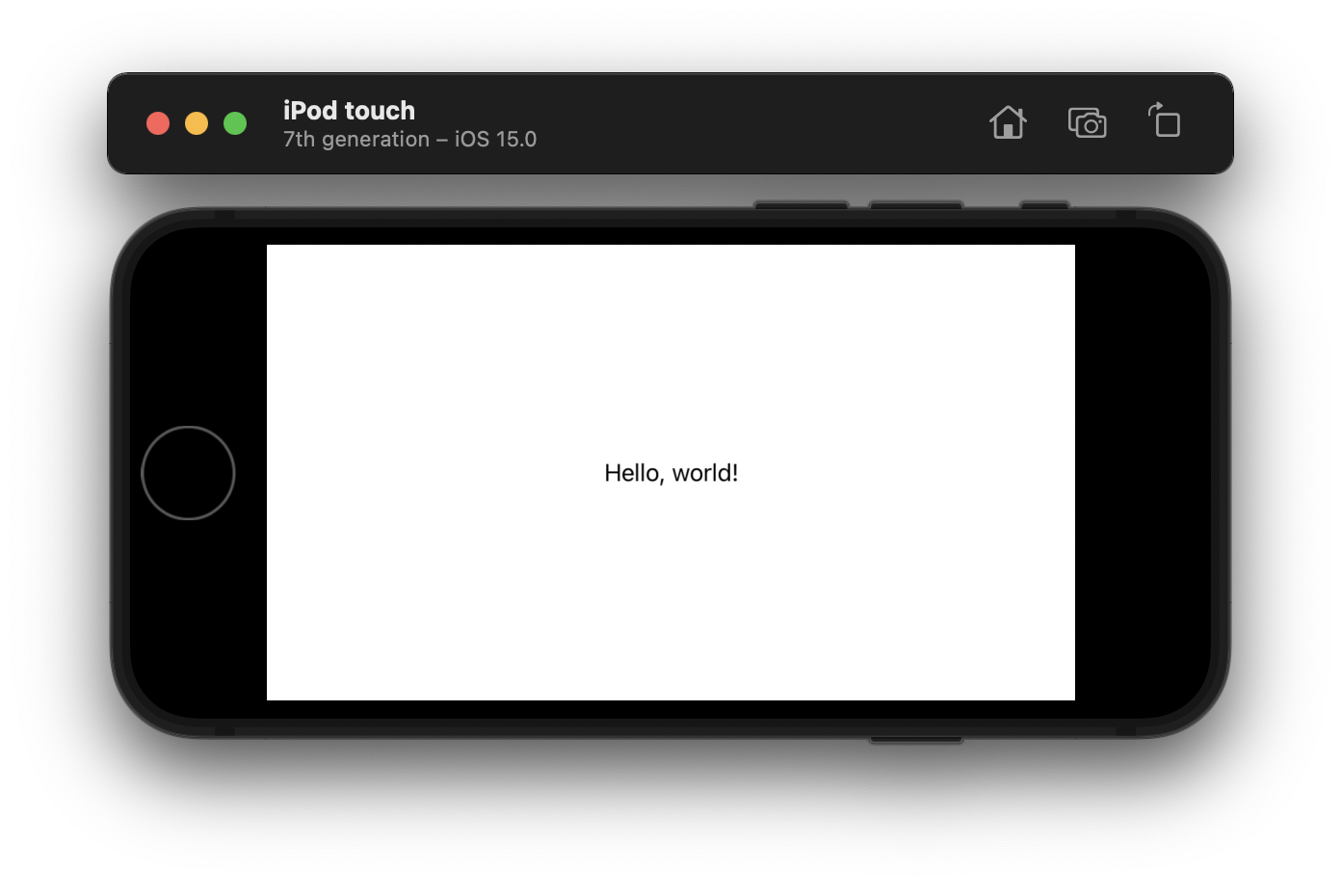1341x896 pixels.
Task: Zoom the simulator window with green button
Action: tap(235, 123)
